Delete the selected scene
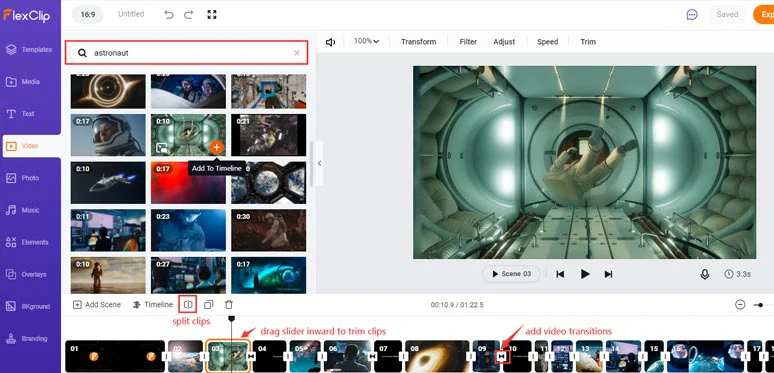774x373 pixels. (x=229, y=304)
